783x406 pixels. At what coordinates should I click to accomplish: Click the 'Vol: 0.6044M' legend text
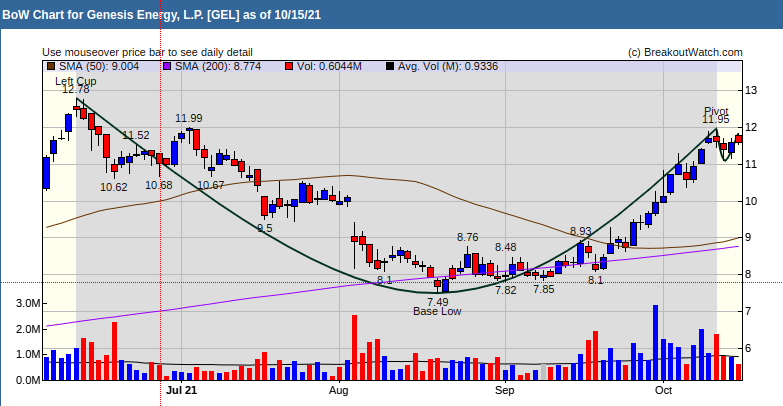[329, 66]
